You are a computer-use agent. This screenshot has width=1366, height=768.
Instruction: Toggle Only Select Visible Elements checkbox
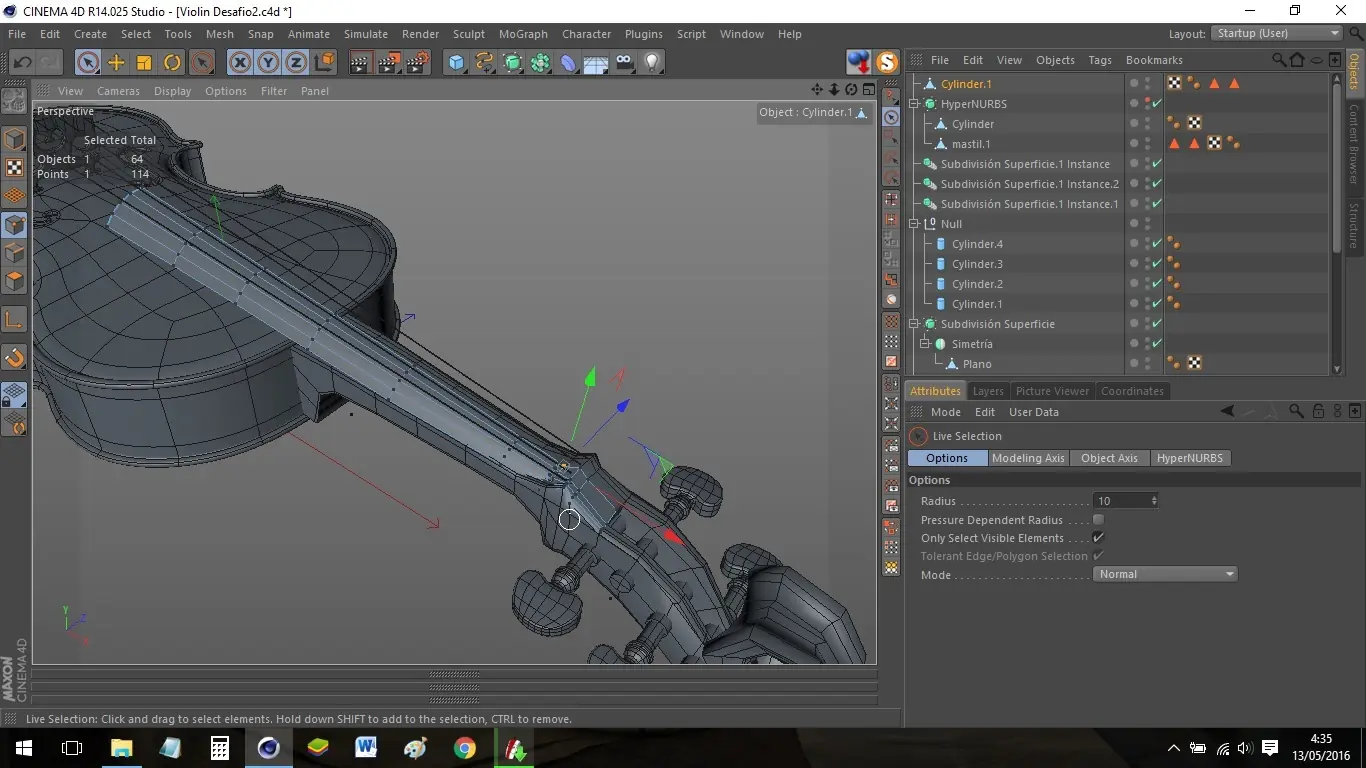pos(1098,538)
